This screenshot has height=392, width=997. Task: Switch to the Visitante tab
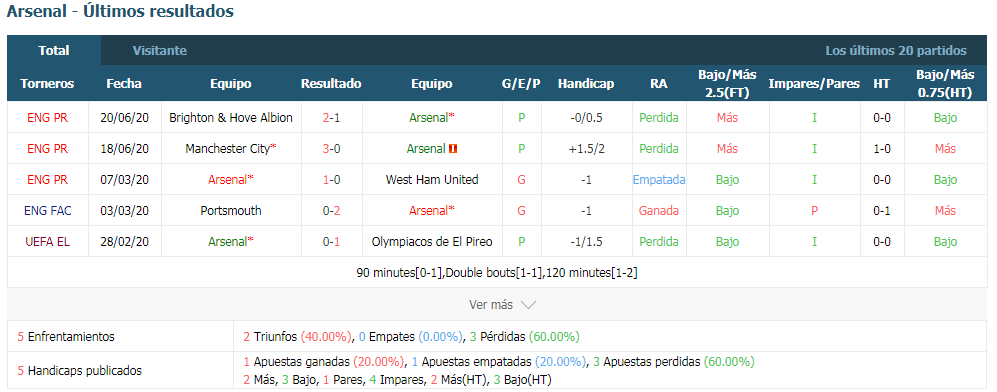(160, 51)
